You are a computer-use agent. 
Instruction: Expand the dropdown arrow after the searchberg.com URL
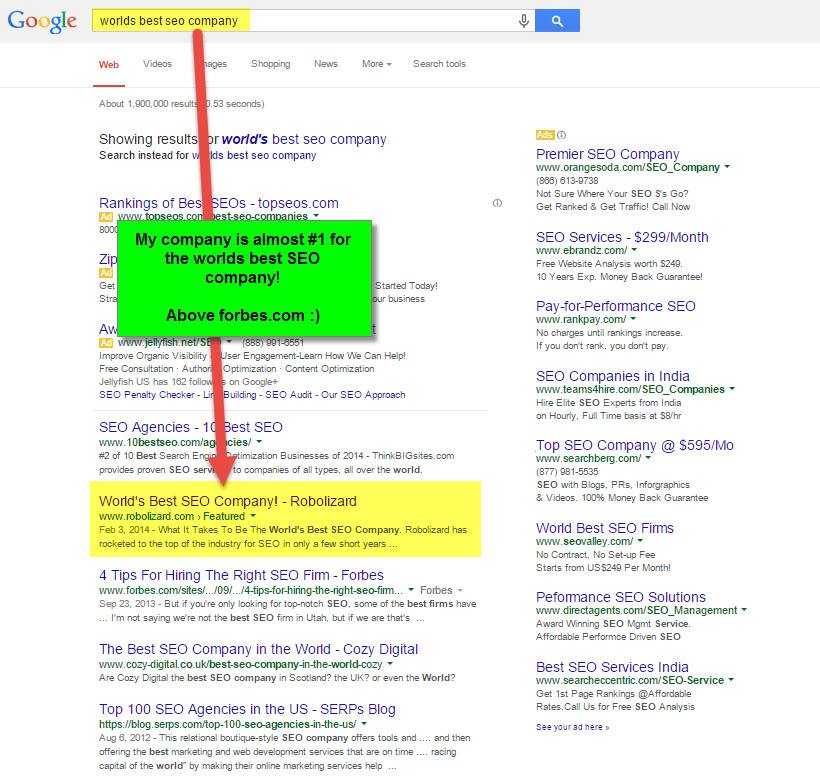[x=648, y=458]
